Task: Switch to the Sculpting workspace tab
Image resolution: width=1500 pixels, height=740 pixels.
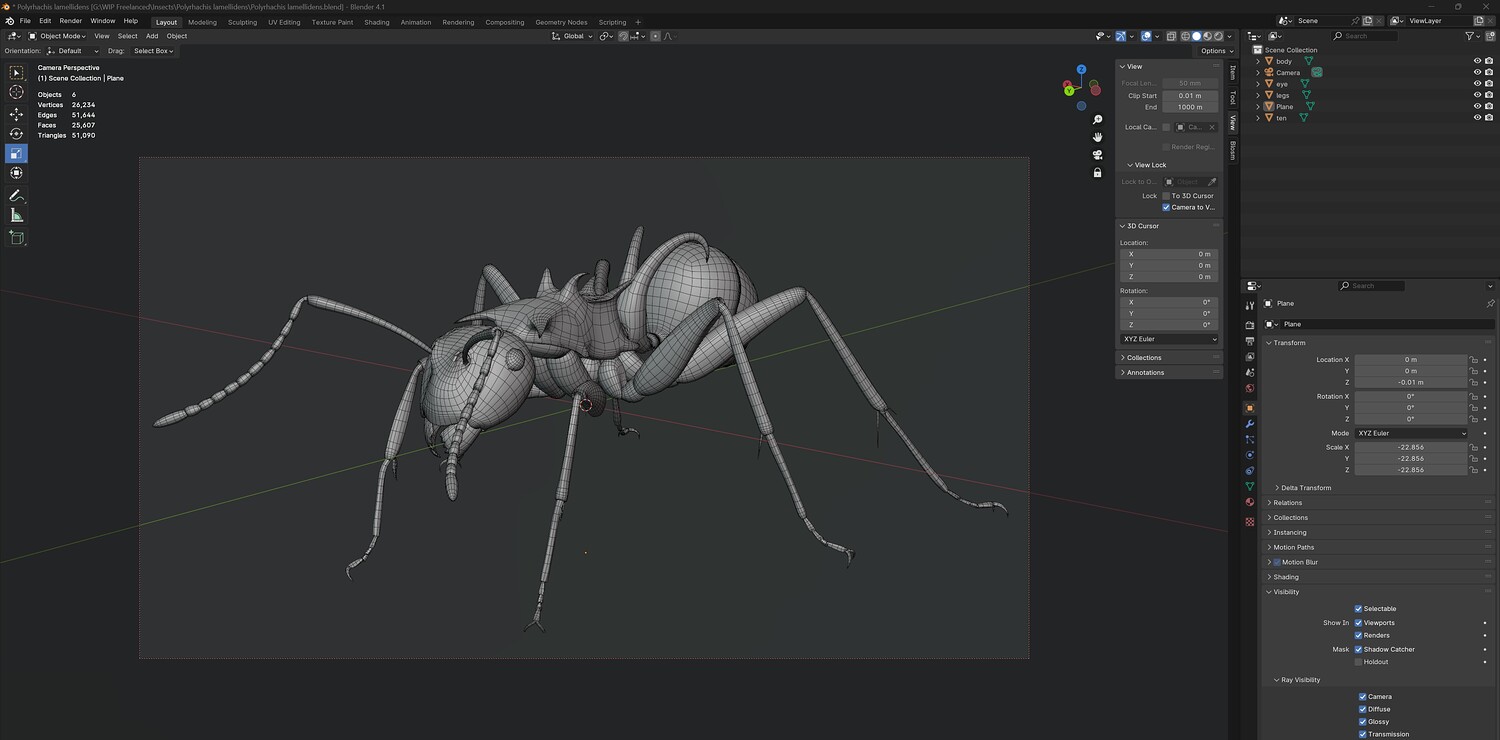Action: (x=242, y=22)
